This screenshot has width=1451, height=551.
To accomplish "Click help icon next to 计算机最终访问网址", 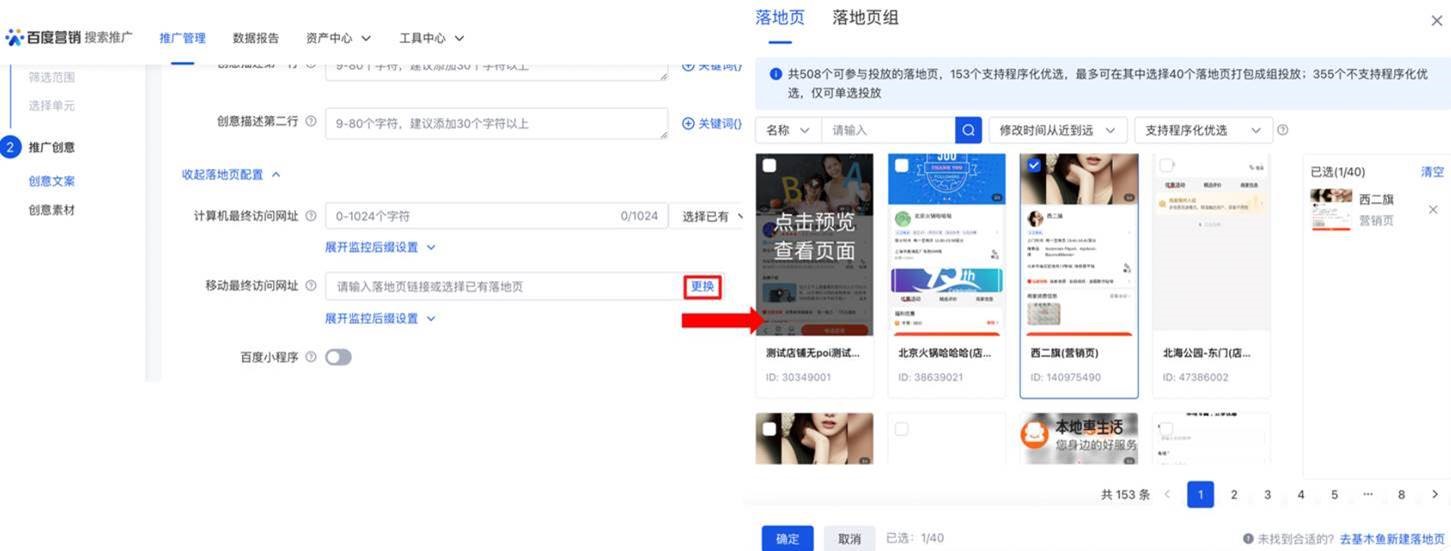I will (x=311, y=216).
